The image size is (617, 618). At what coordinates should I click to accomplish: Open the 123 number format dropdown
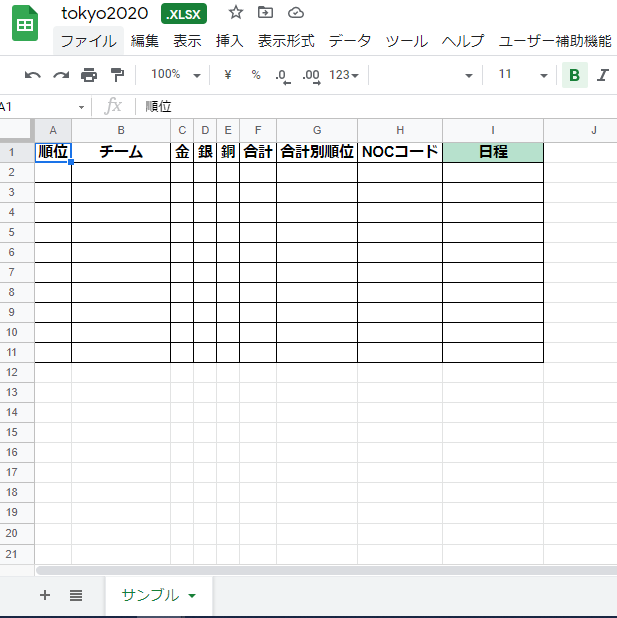coord(344,74)
